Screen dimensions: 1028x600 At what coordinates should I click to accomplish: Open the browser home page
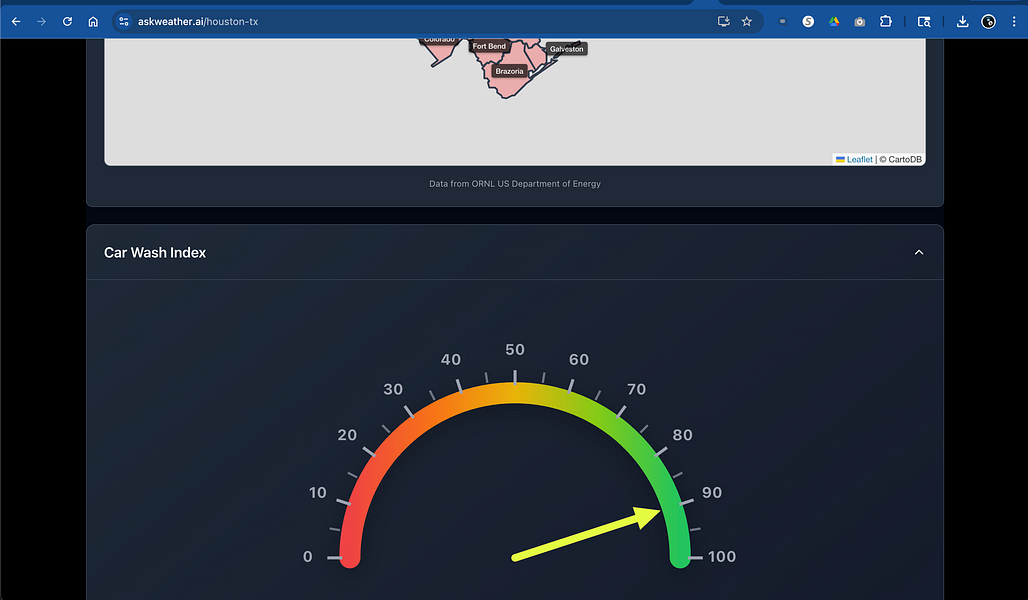pos(93,22)
